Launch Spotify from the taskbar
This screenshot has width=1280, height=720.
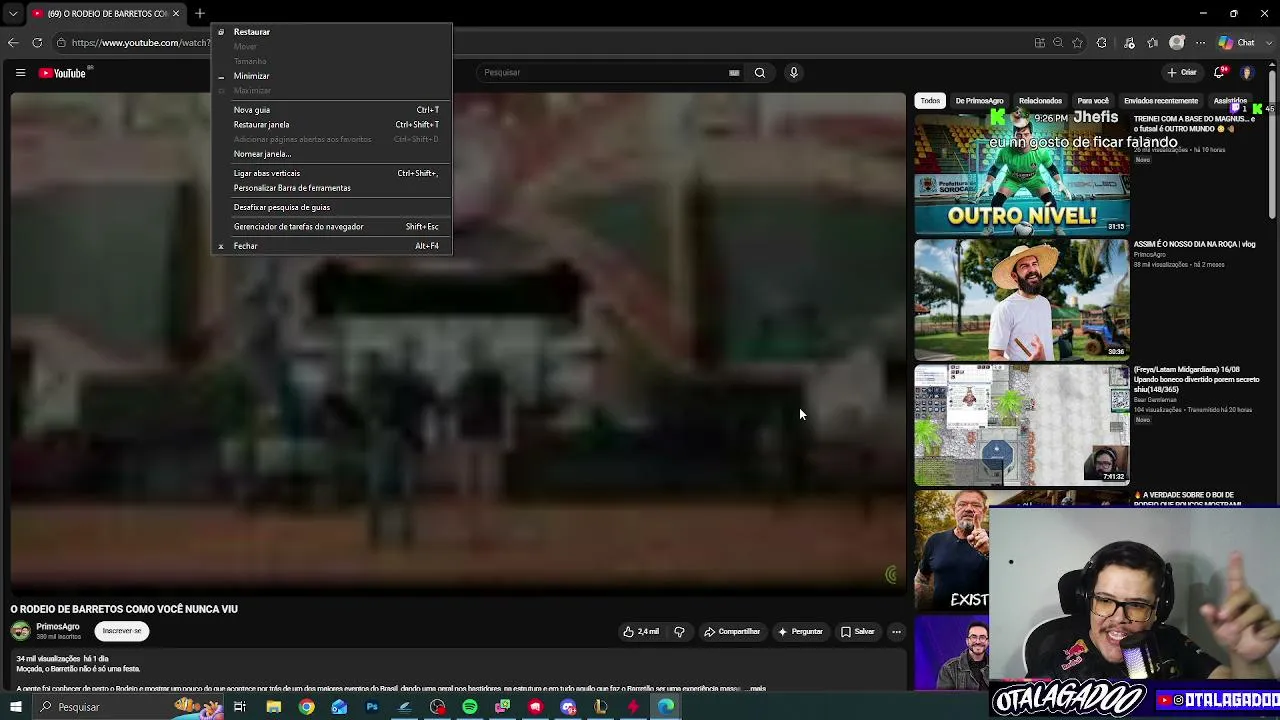[x=470, y=707]
